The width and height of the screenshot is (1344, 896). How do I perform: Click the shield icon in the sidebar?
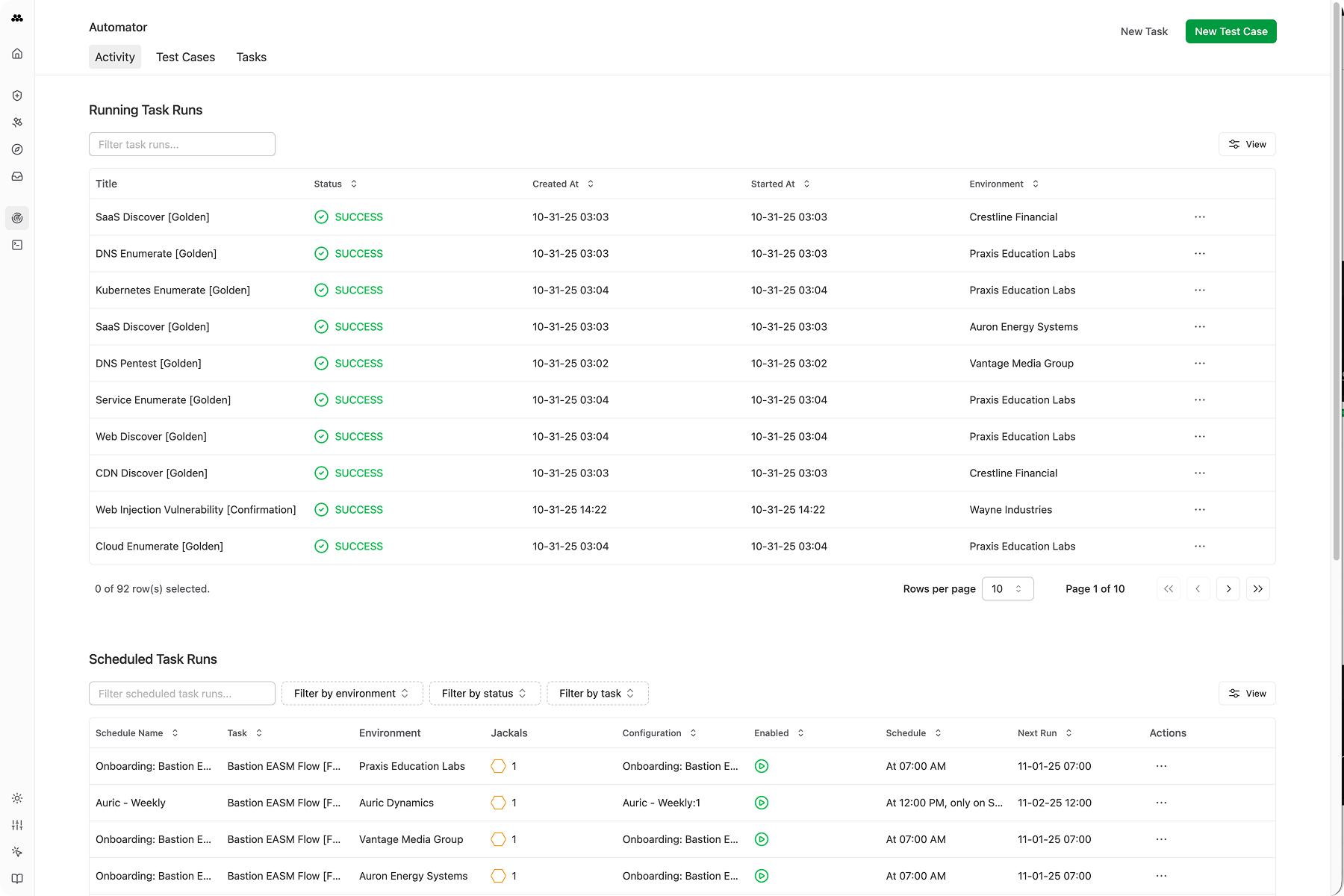(x=17, y=96)
